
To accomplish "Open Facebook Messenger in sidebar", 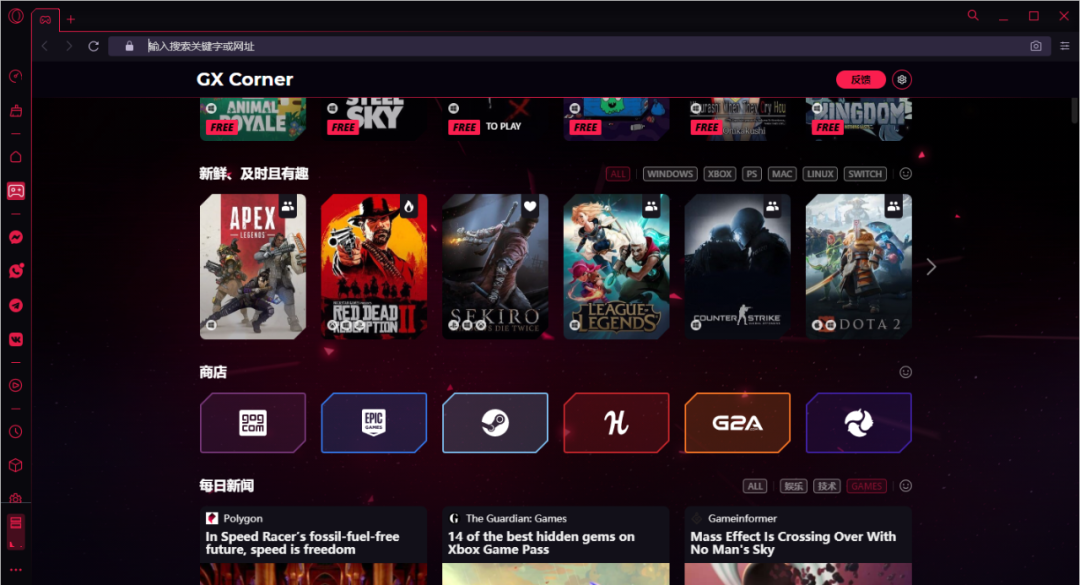I will pos(15,238).
